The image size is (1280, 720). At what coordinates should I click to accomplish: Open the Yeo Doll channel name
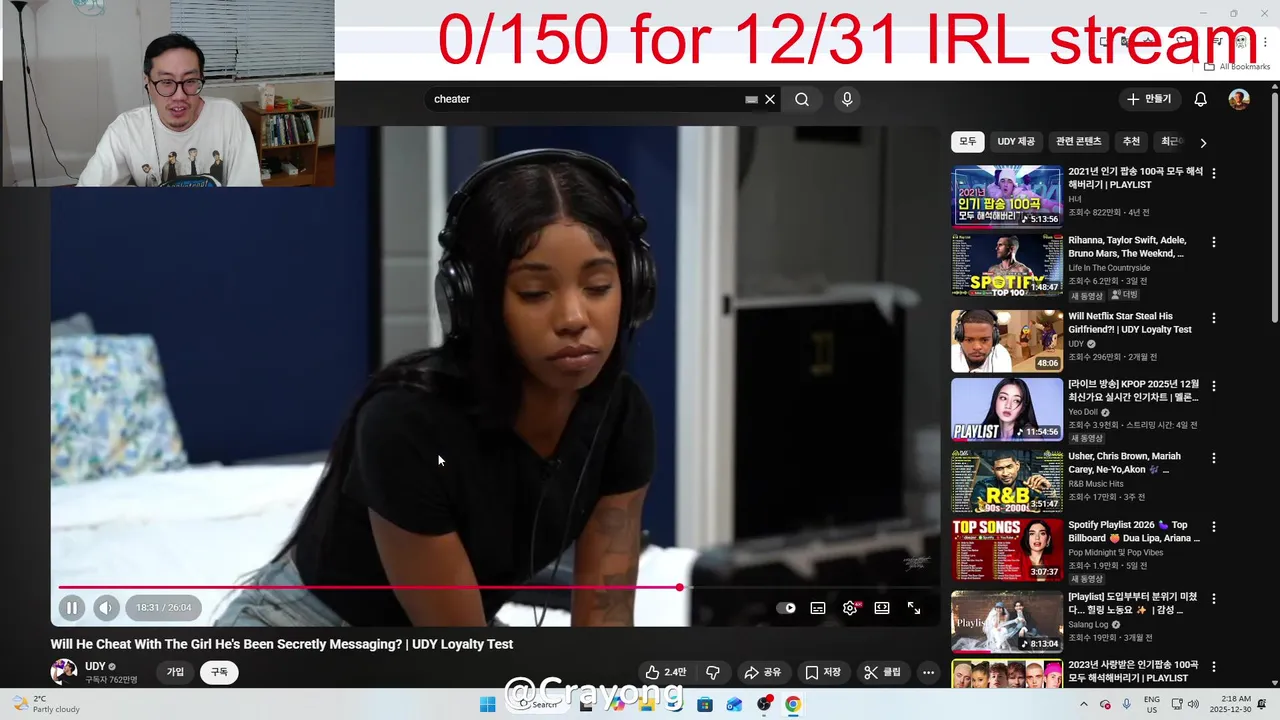click(x=1083, y=412)
